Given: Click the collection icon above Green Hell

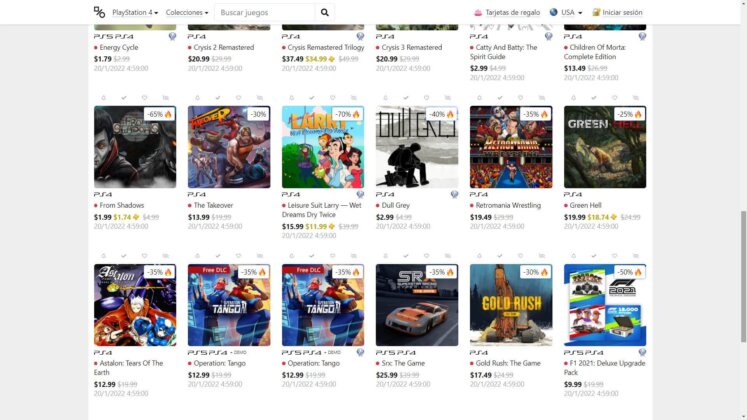Looking at the screenshot, I should click(x=636, y=98).
